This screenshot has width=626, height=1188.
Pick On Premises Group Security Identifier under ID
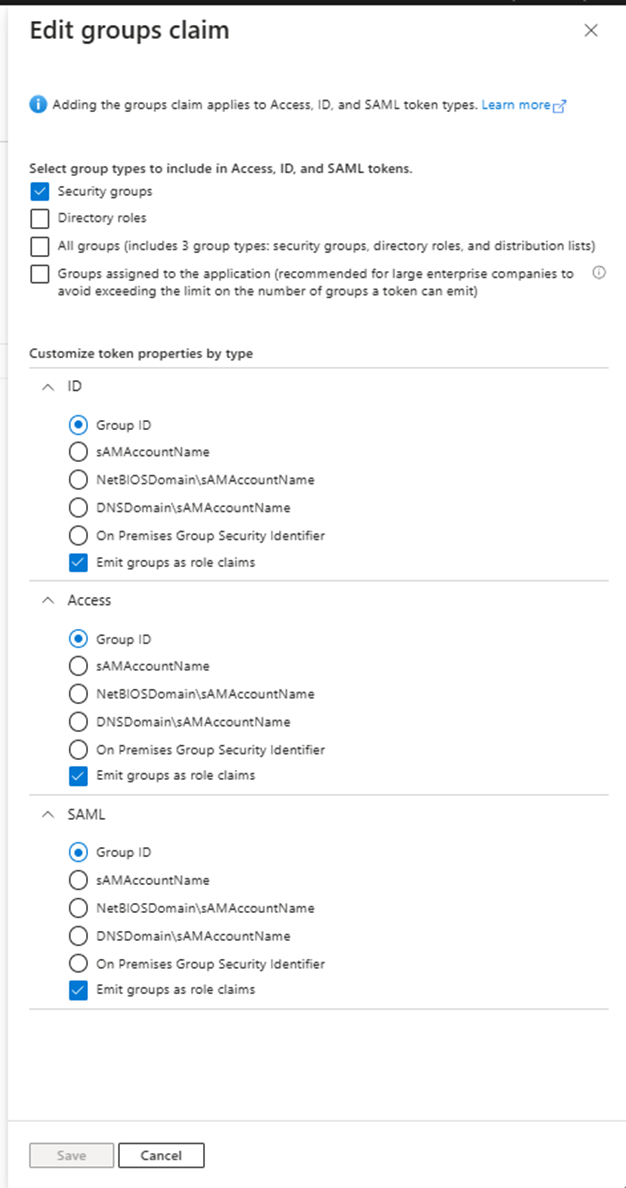(78, 536)
